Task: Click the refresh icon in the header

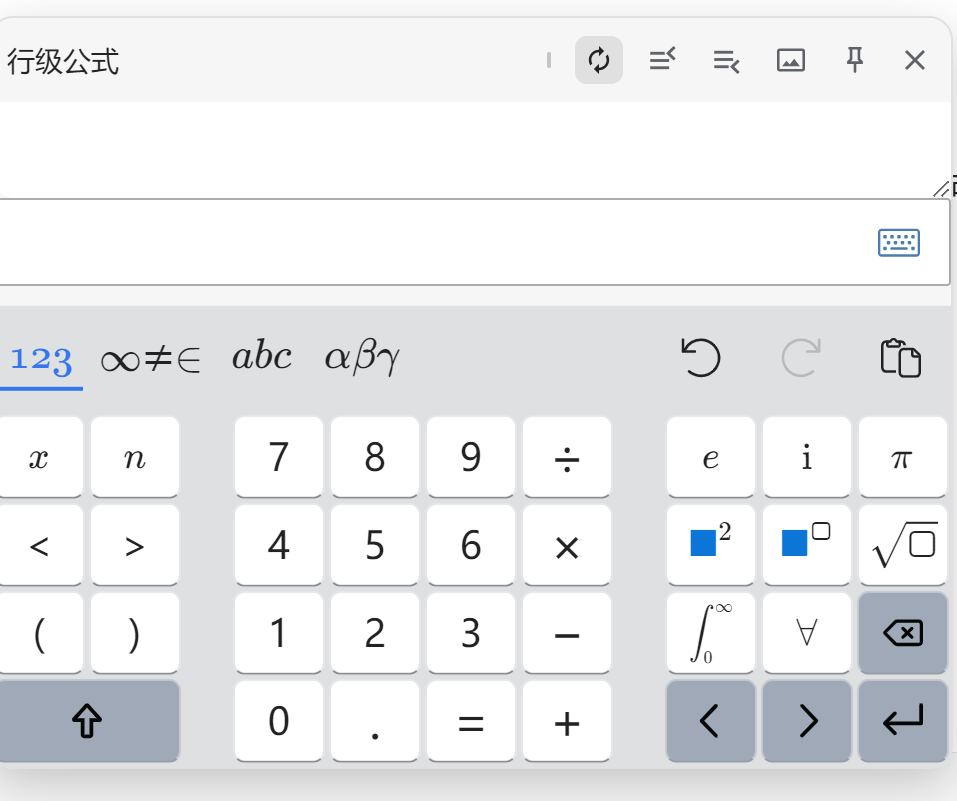Action: [599, 61]
